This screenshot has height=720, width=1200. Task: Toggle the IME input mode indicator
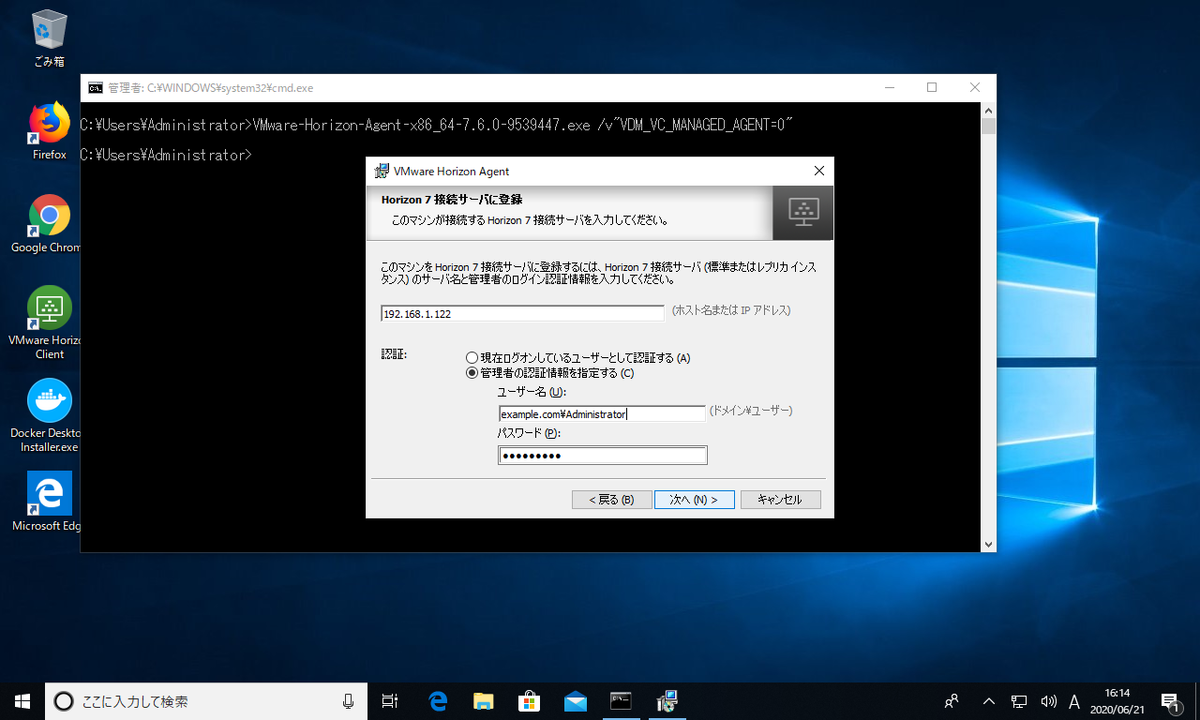[x=1074, y=702]
